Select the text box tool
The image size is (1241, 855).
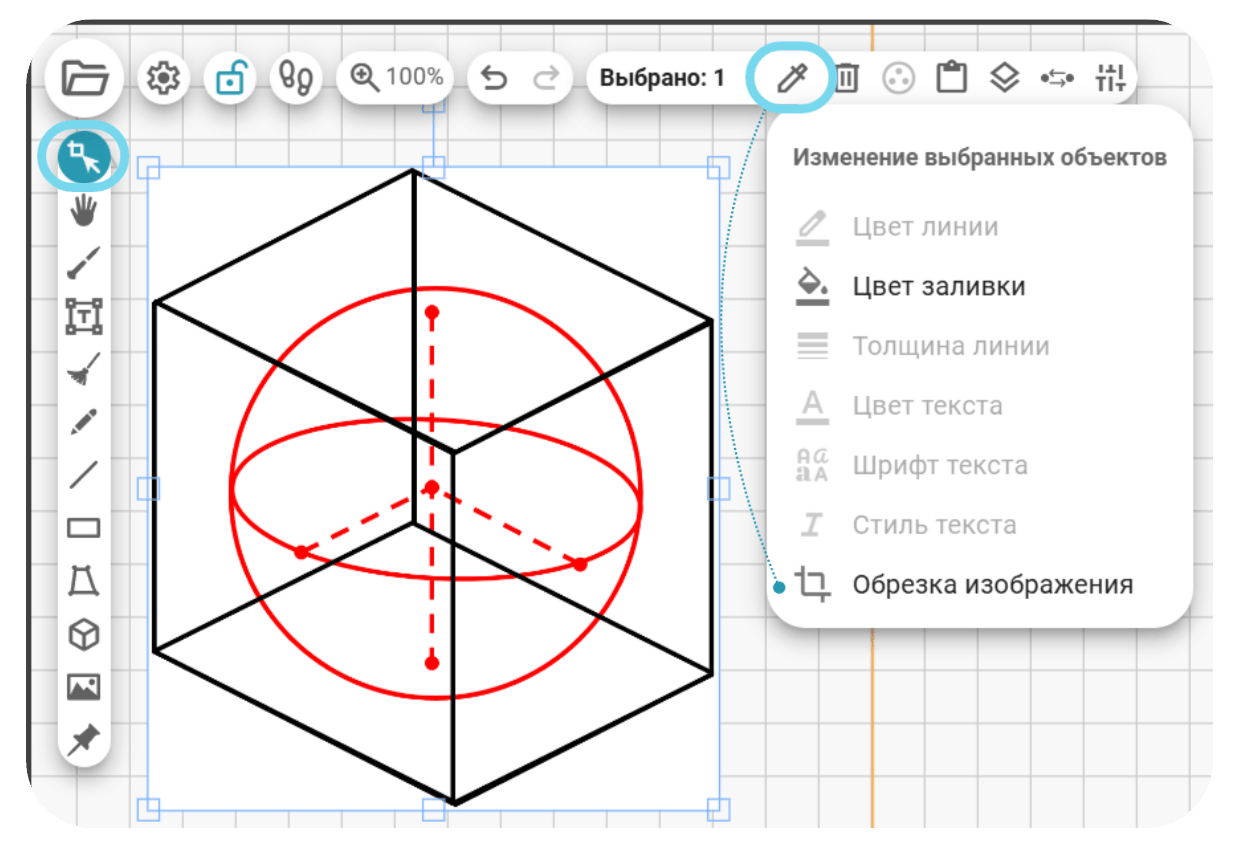click(84, 317)
